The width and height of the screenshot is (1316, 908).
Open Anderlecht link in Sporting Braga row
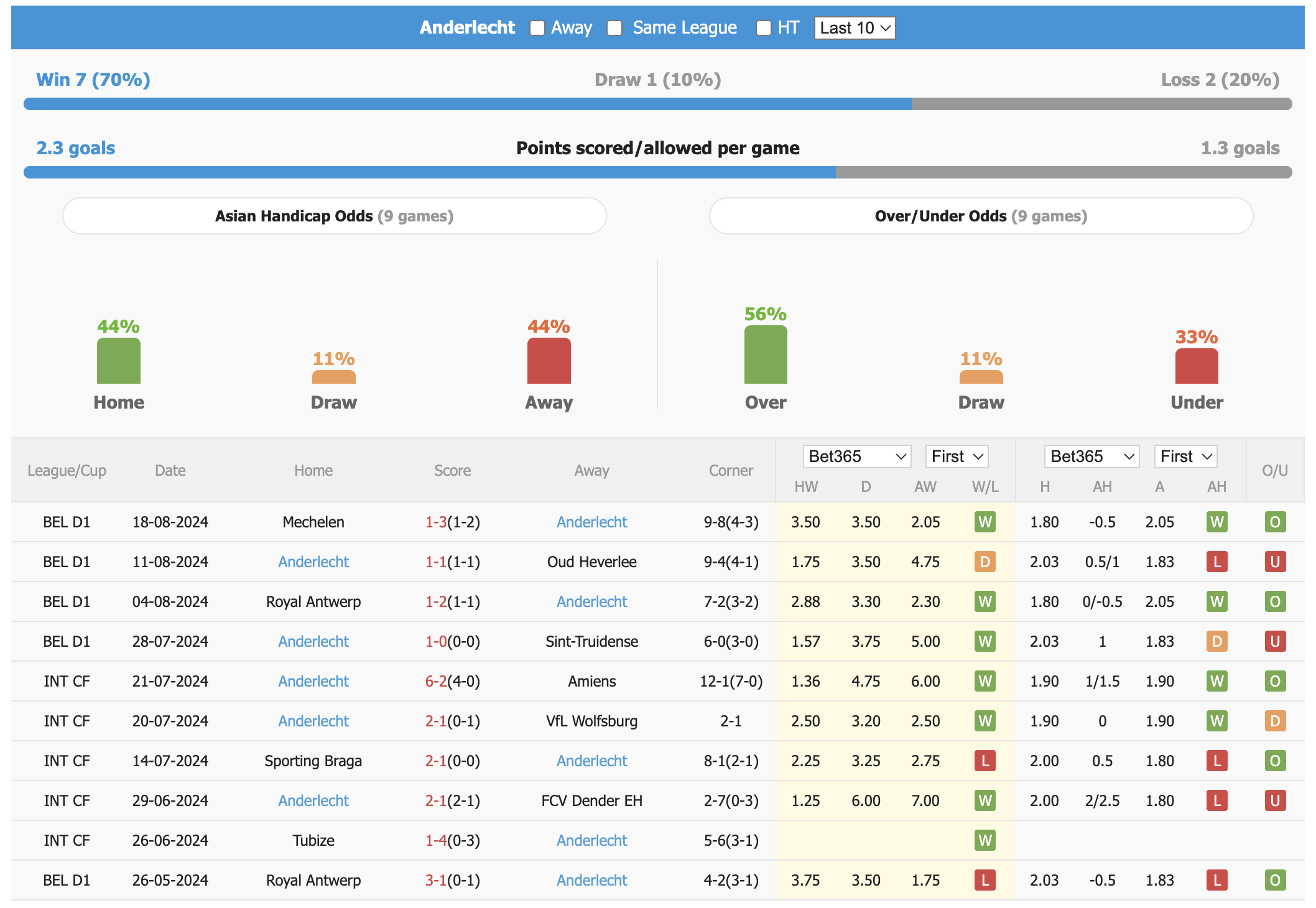click(591, 761)
